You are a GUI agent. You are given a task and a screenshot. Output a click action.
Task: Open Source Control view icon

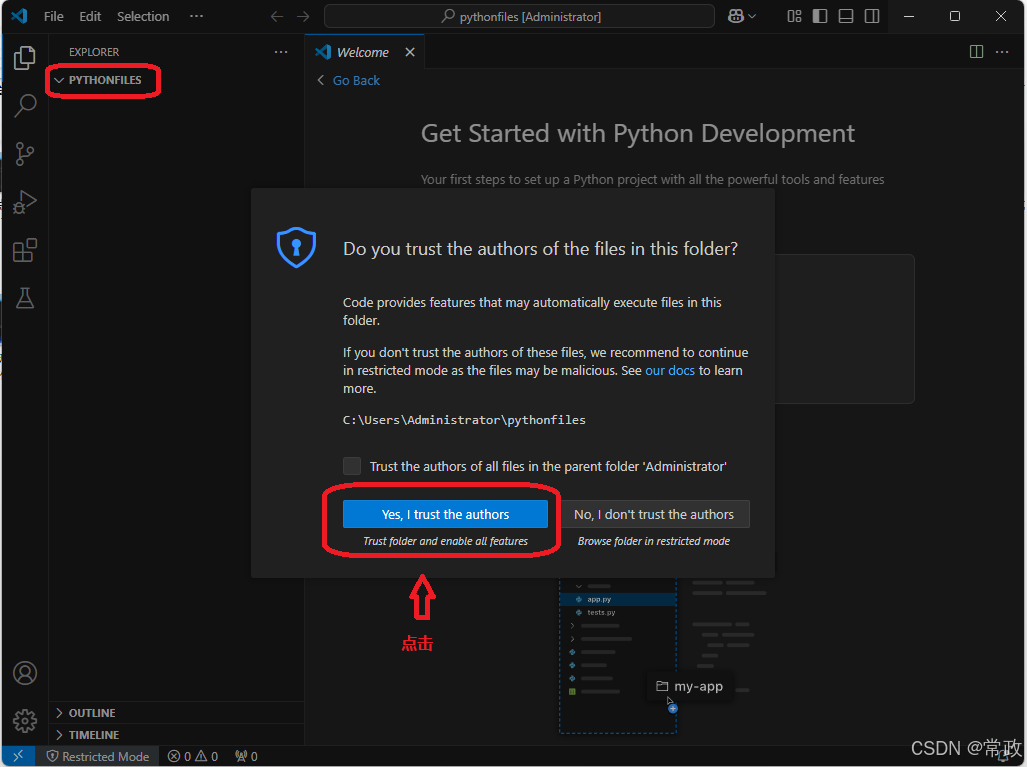pyautogui.click(x=25, y=154)
